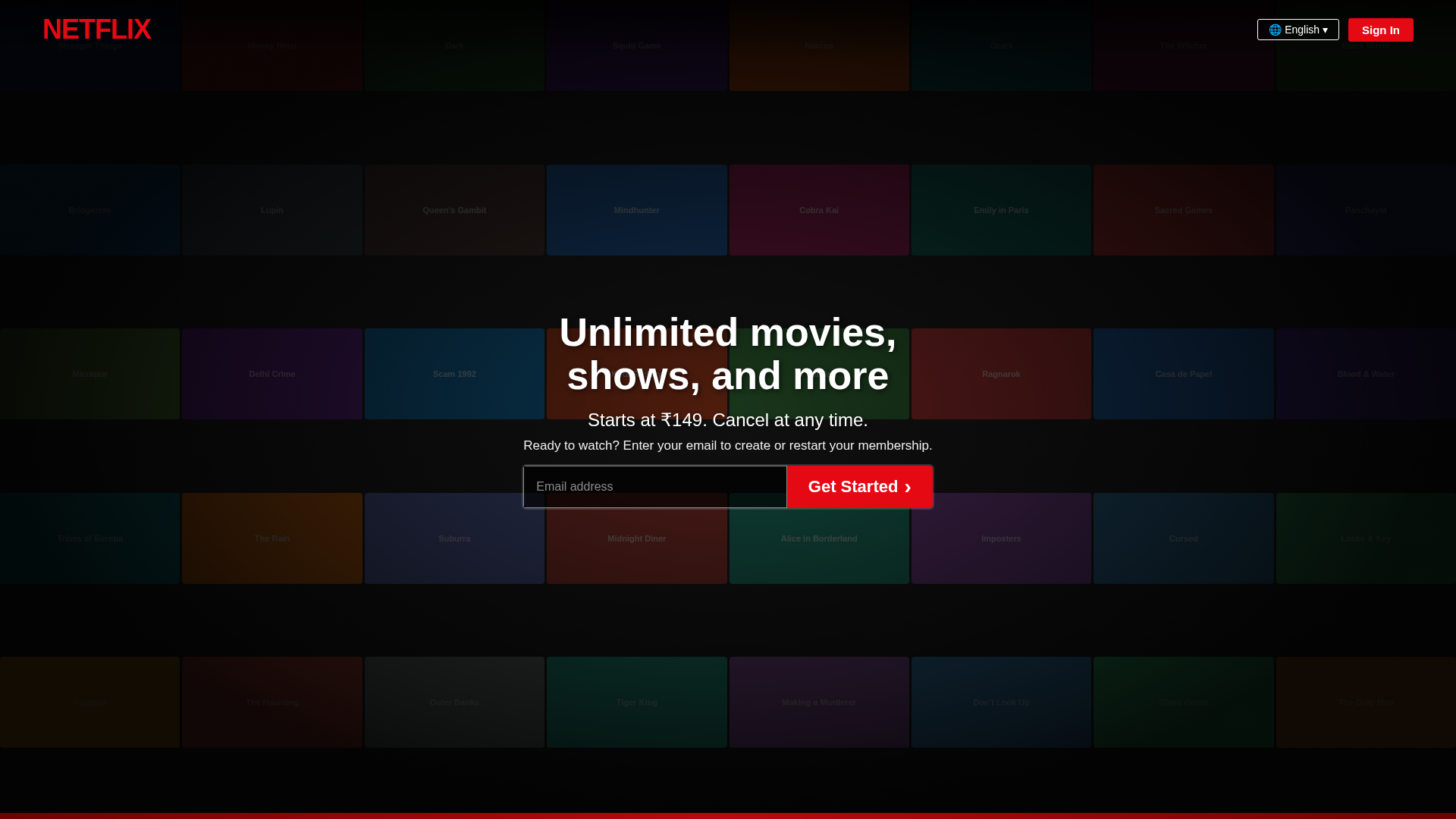Select the Ragnarok title tile
This screenshot has height=819, width=1456.
click(x=1001, y=374)
